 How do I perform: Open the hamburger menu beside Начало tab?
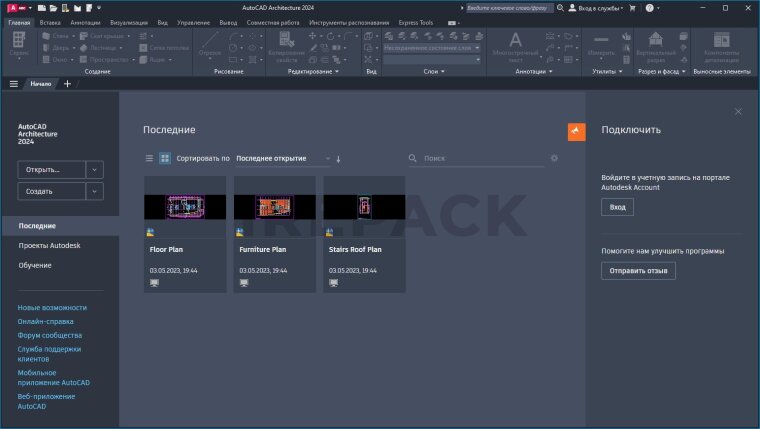tap(13, 84)
